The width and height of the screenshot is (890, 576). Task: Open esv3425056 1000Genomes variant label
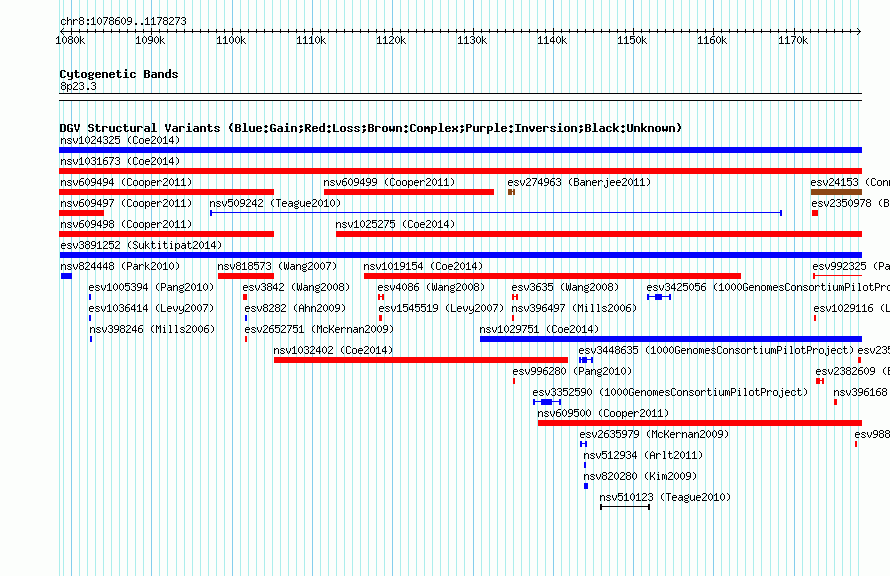(768, 287)
